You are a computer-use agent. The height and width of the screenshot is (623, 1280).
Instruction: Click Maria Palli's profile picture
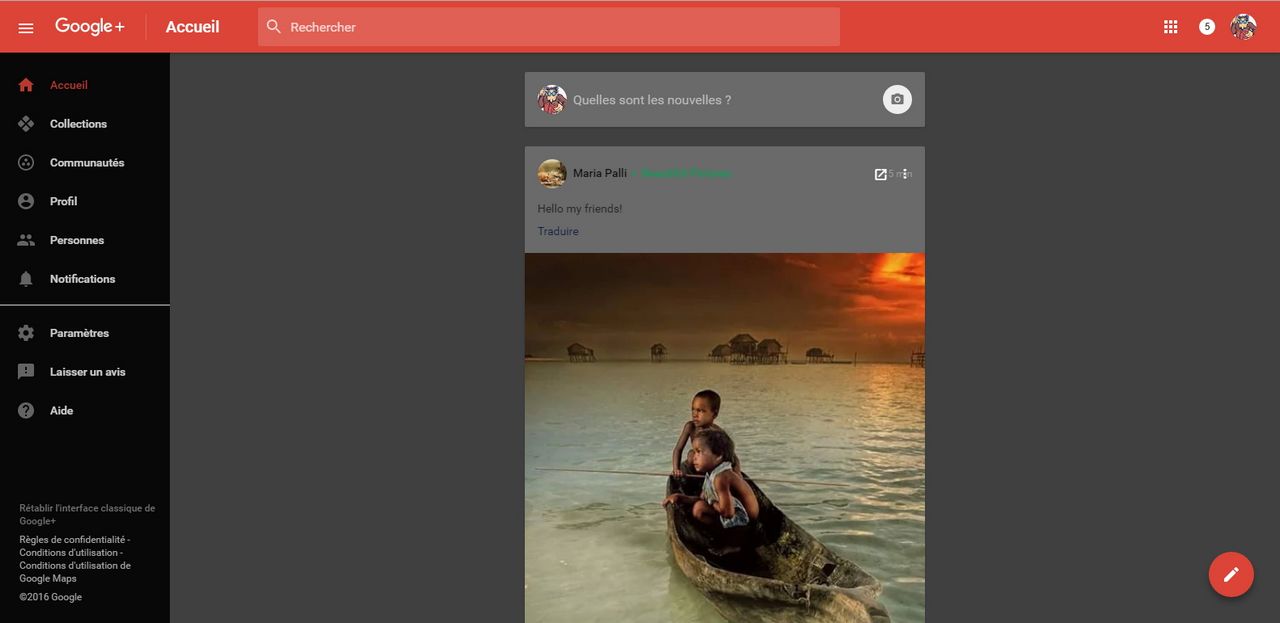[x=552, y=173]
